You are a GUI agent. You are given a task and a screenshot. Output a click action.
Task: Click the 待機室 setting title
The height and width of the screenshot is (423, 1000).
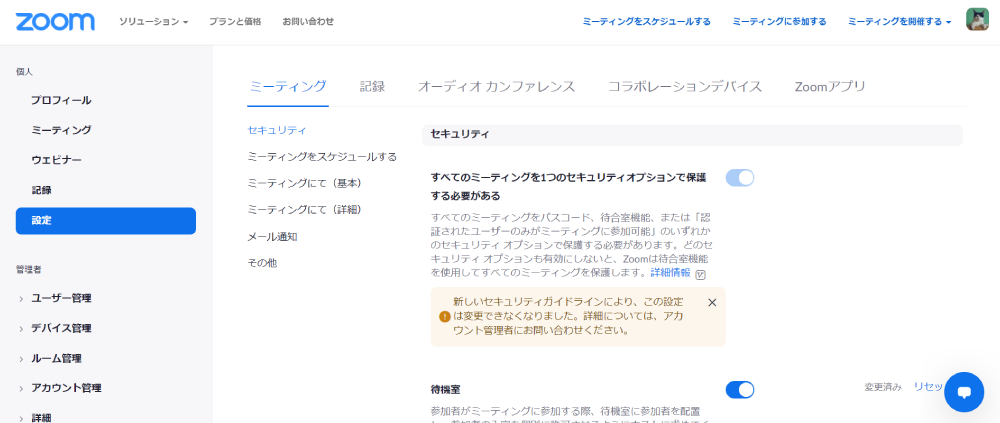pos(446,389)
